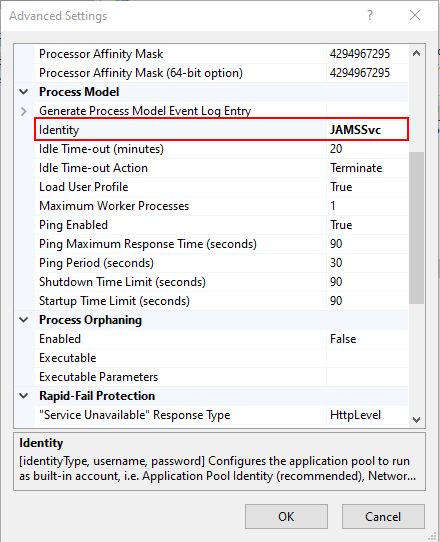440x542 pixels.
Task: Click the Cancel button
Action: click(383, 516)
